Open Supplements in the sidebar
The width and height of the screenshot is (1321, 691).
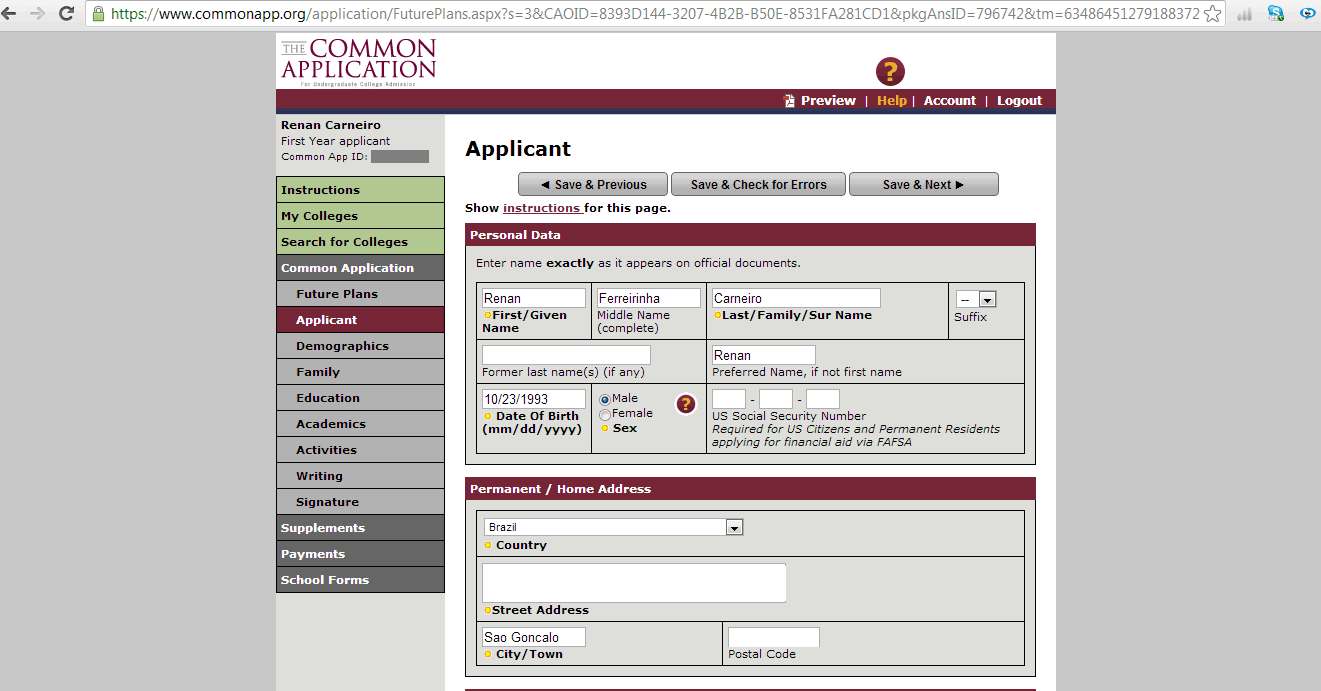[x=360, y=528]
